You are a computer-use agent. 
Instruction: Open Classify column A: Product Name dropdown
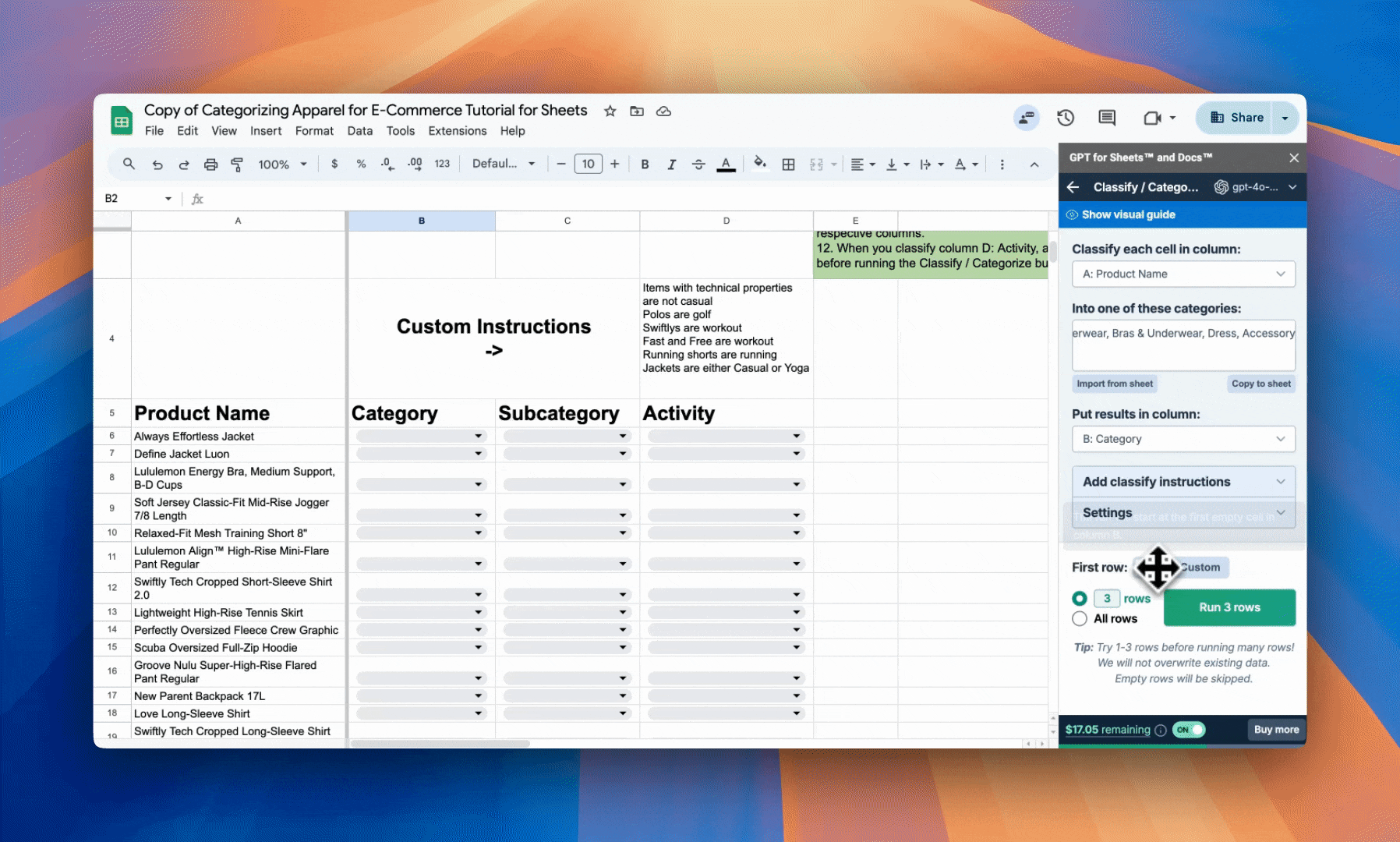(1183, 274)
